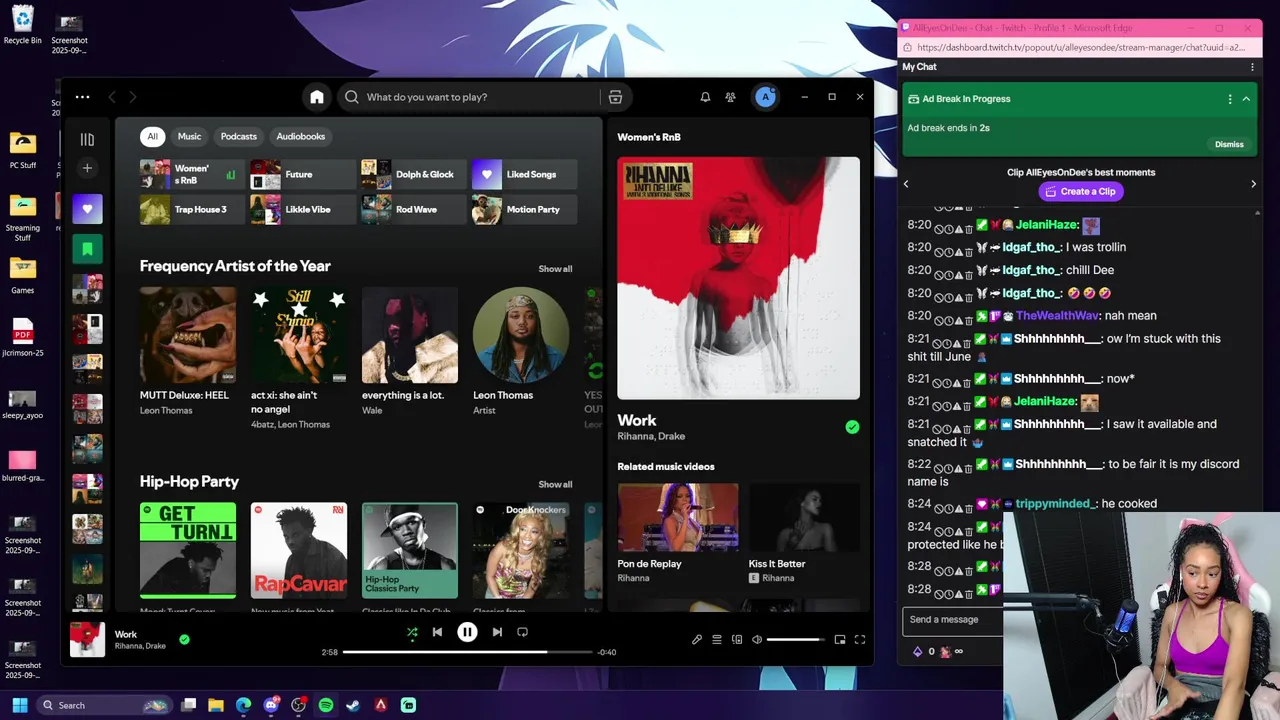Screen dimensions: 1280x720
Task: Open Friend Activity icon in top bar
Action: (731, 97)
